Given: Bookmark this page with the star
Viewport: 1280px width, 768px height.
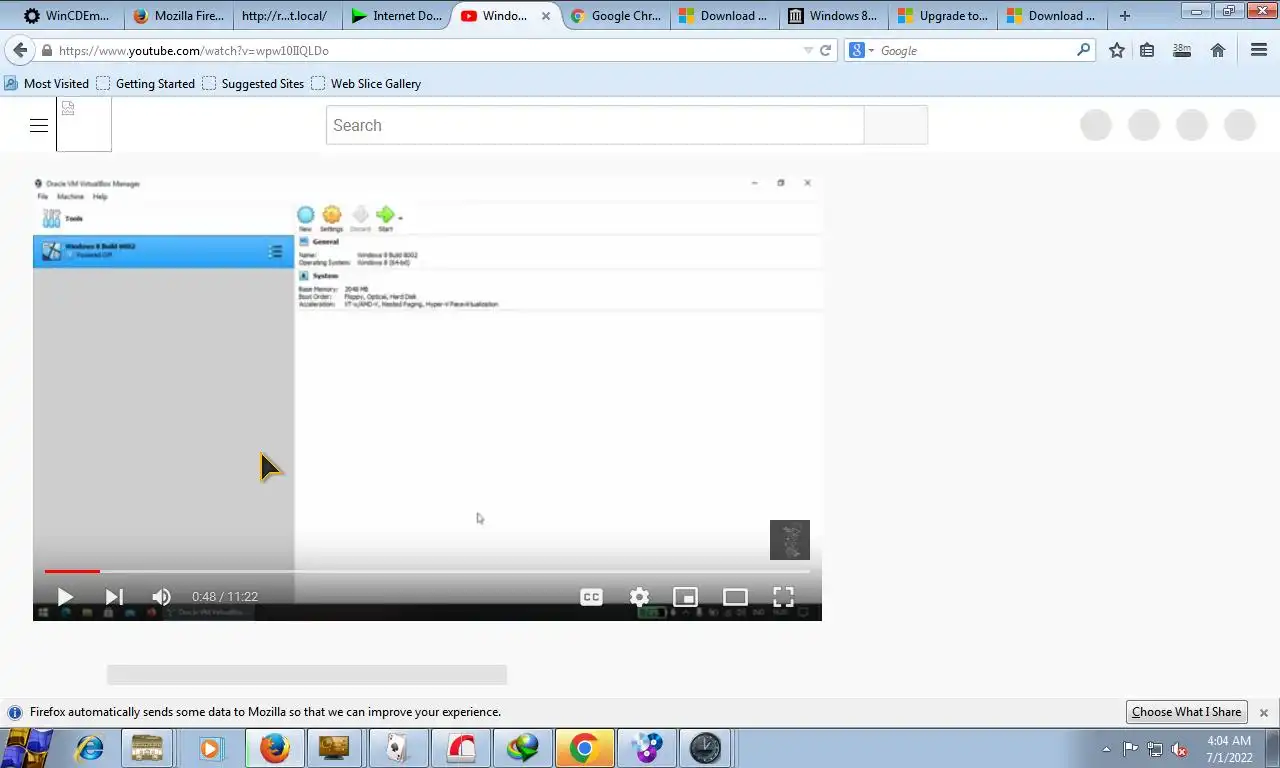Looking at the screenshot, I should [x=1117, y=50].
